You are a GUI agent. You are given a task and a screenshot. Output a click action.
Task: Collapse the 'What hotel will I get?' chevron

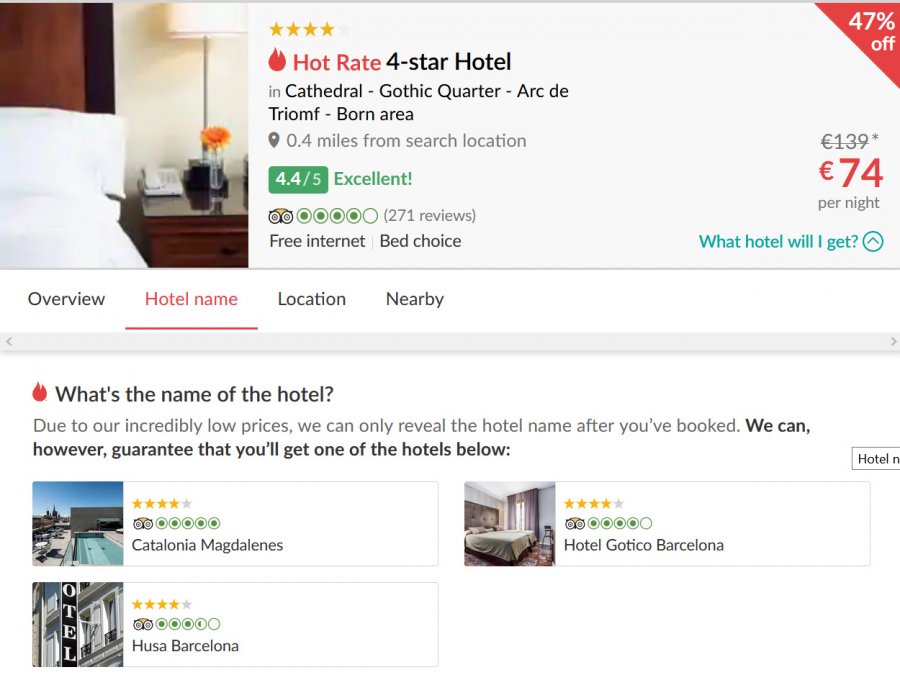point(873,241)
